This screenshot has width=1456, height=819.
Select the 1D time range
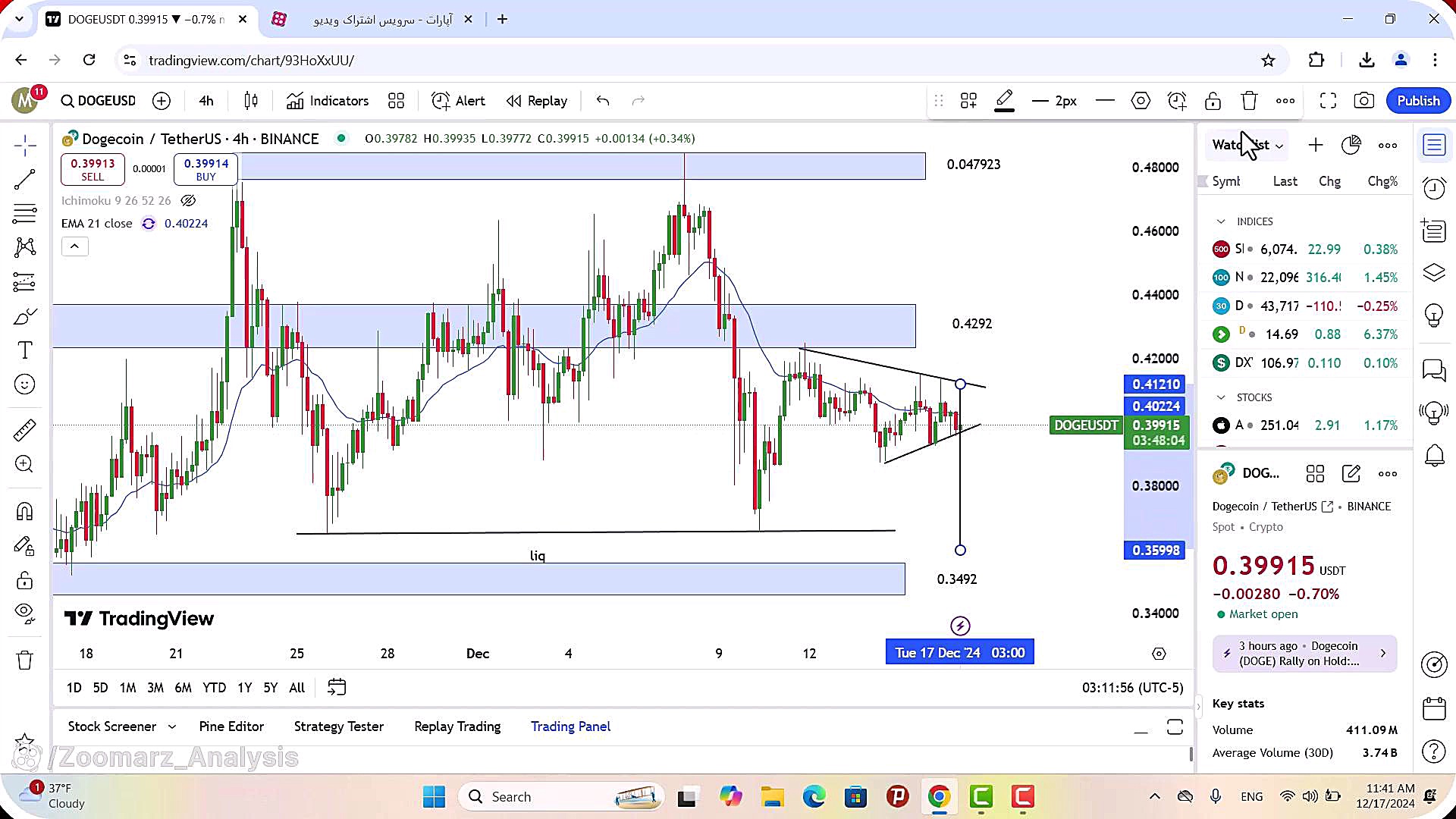click(x=74, y=688)
